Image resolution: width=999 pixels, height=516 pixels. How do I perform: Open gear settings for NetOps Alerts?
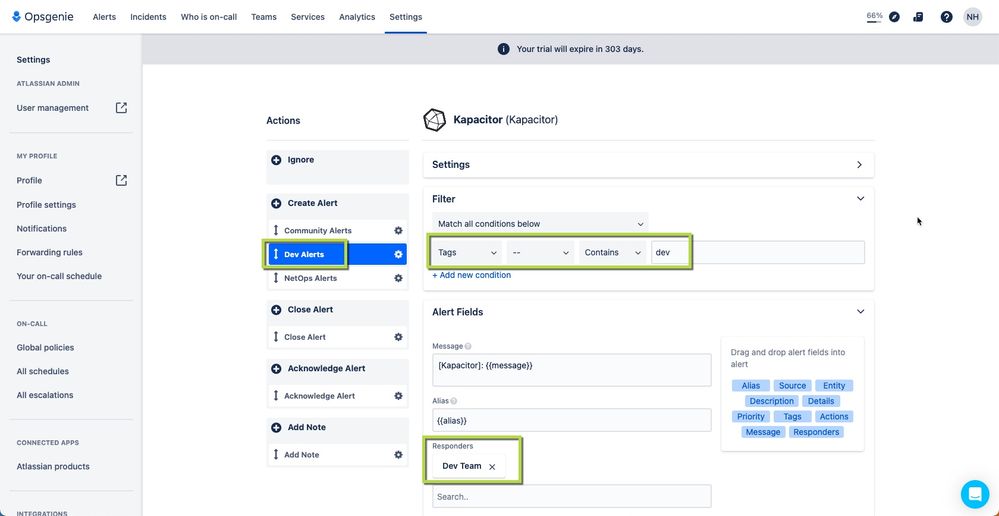(x=398, y=278)
